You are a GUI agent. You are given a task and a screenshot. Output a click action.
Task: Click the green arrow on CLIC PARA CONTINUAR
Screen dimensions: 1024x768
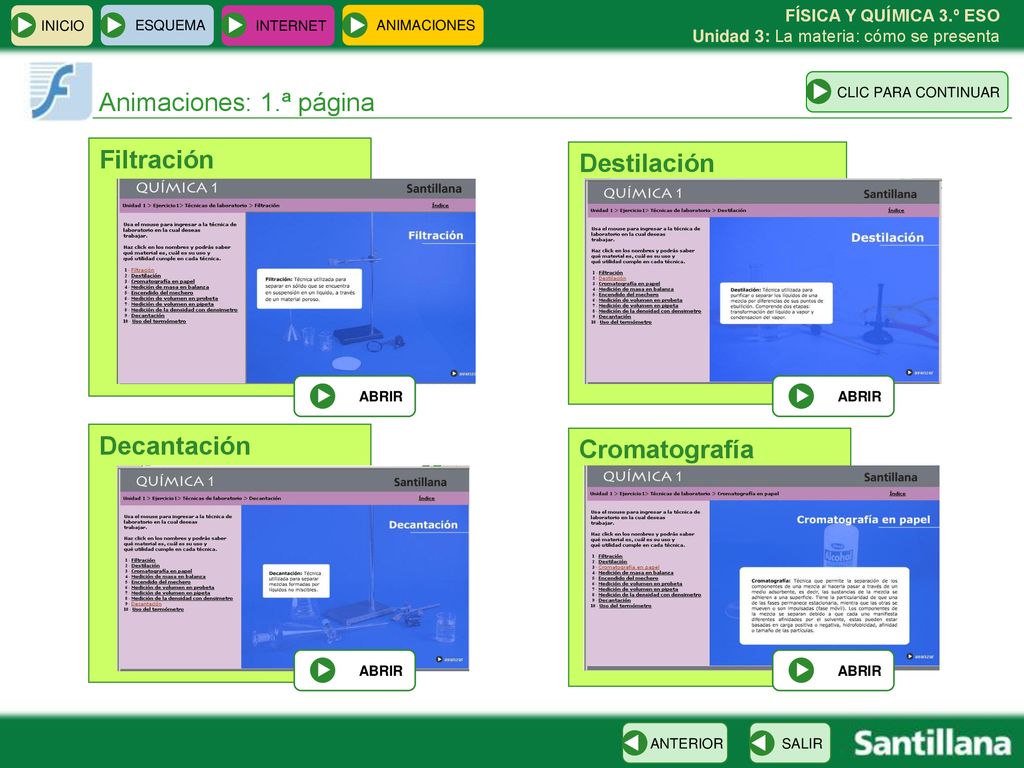point(819,91)
